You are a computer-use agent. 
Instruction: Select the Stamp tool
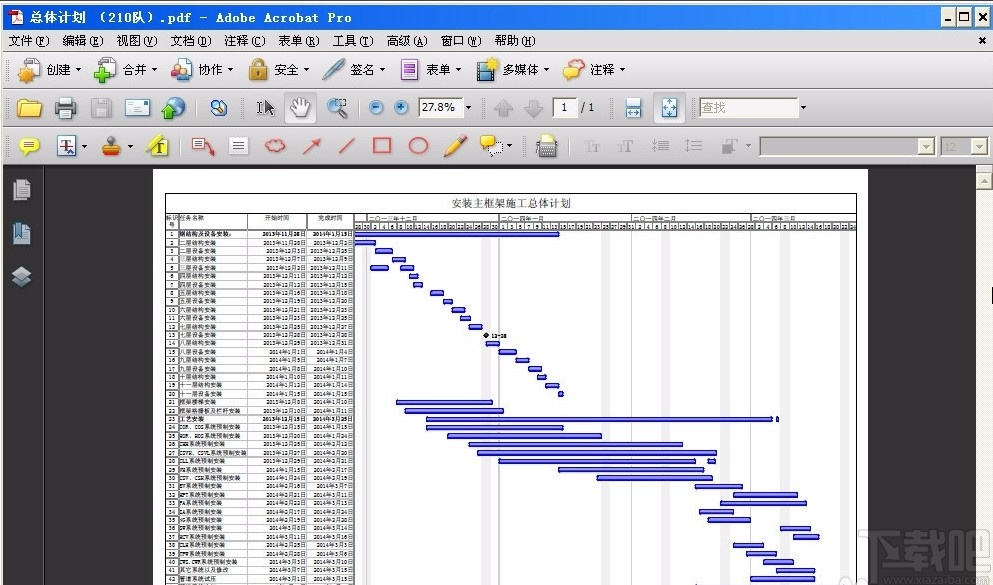pyautogui.click(x=113, y=145)
